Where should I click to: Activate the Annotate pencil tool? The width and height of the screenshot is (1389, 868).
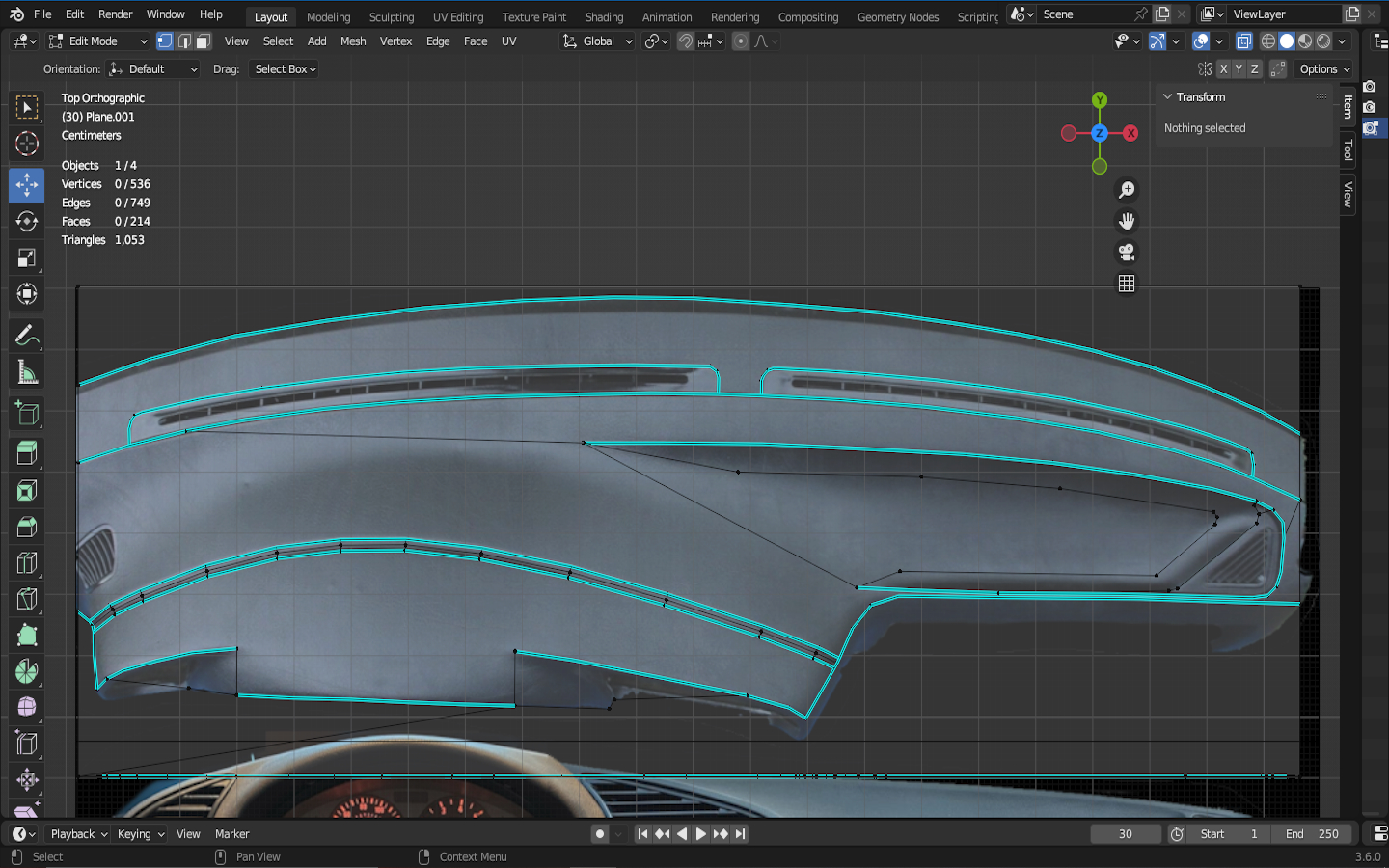point(26,335)
